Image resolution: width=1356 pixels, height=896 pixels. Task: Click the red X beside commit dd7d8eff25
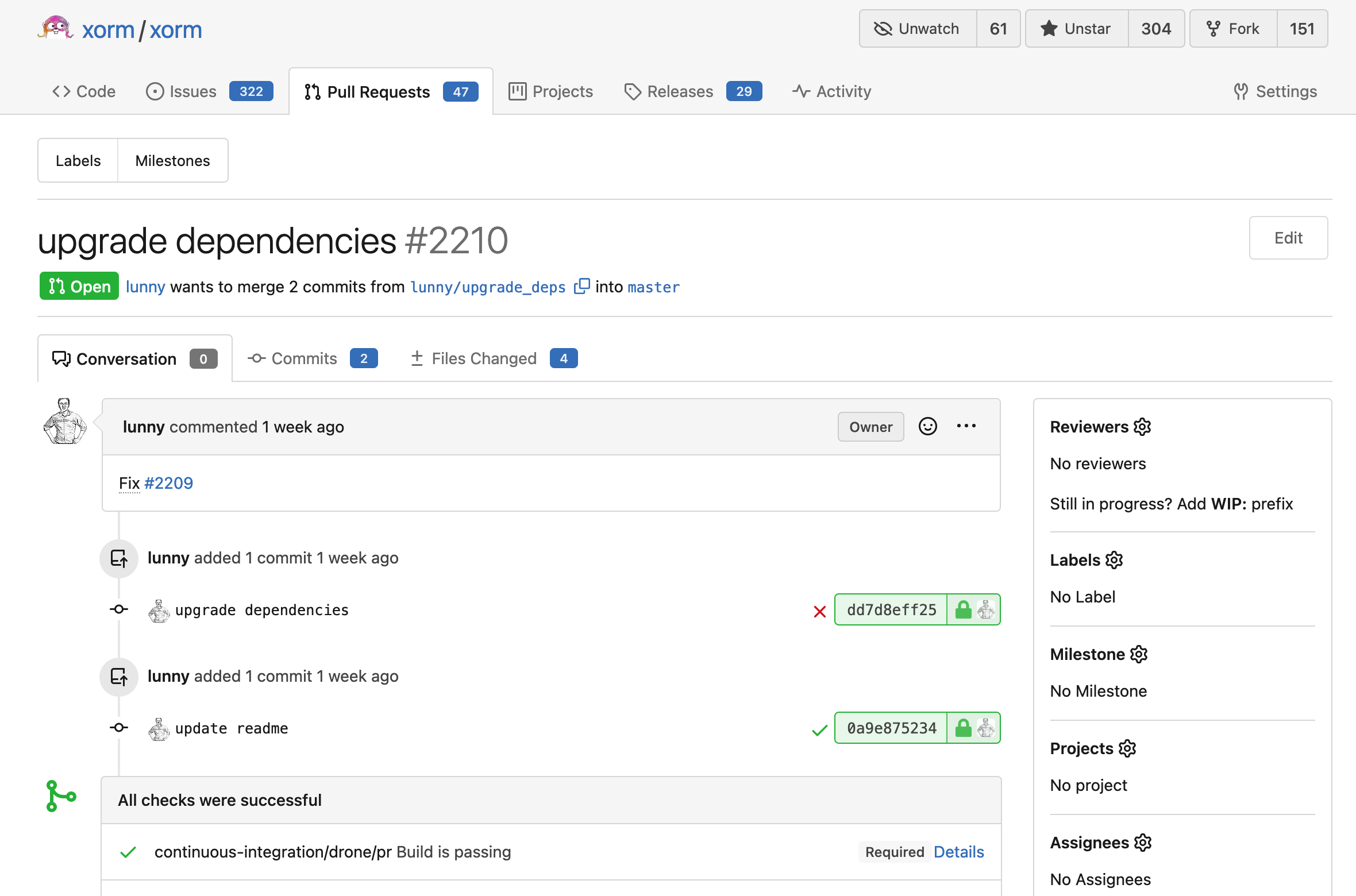pos(819,610)
